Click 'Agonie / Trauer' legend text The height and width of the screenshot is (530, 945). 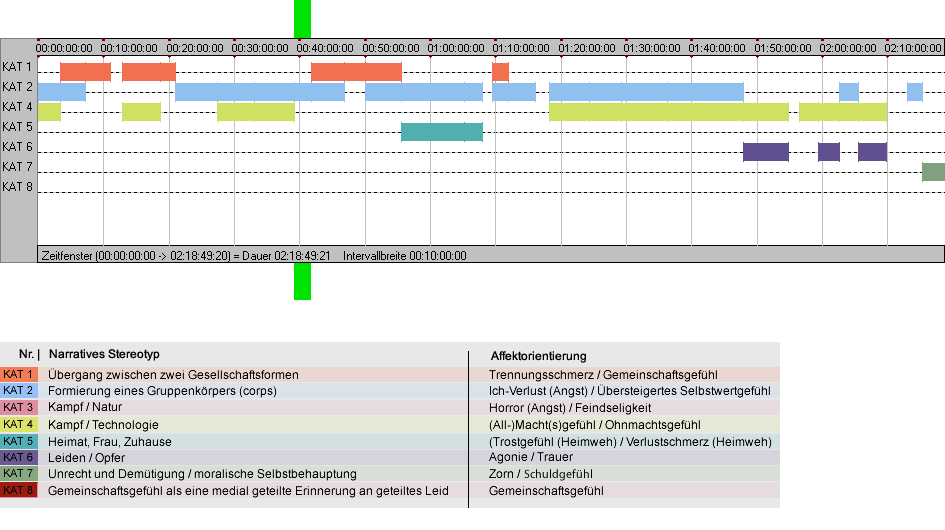(x=531, y=457)
